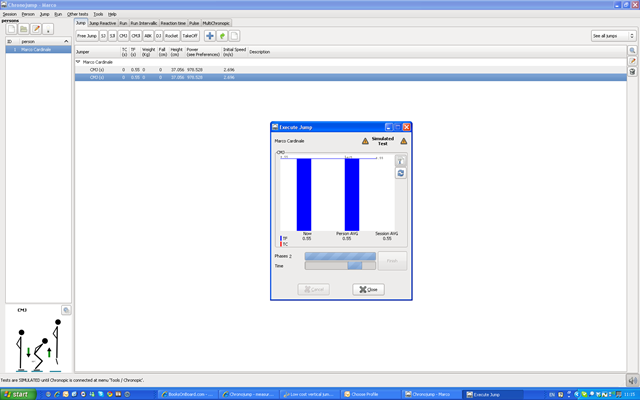The height and width of the screenshot is (400, 640).
Task: Click the CMJ jump illustration thumbnail
Action: 39,345
